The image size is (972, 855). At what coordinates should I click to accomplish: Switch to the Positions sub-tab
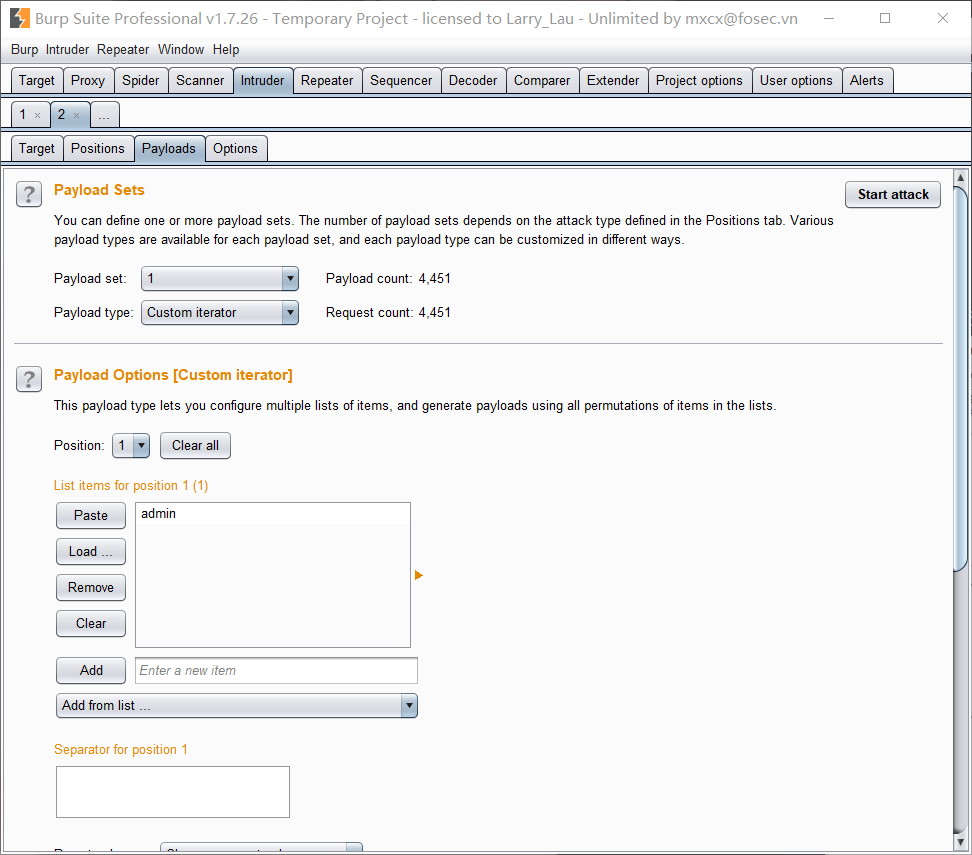coord(98,149)
